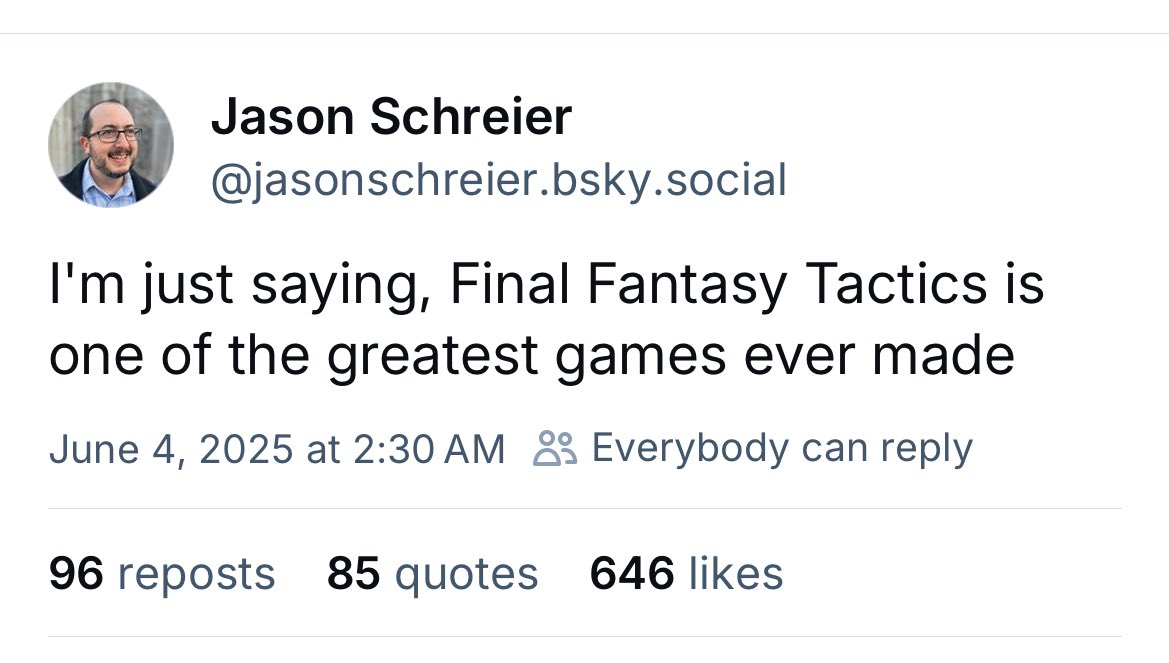The height and width of the screenshot is (663, 1169).
Task: Click the '96' reposts count
Action: pyautogui.click(x=76, y=573)
